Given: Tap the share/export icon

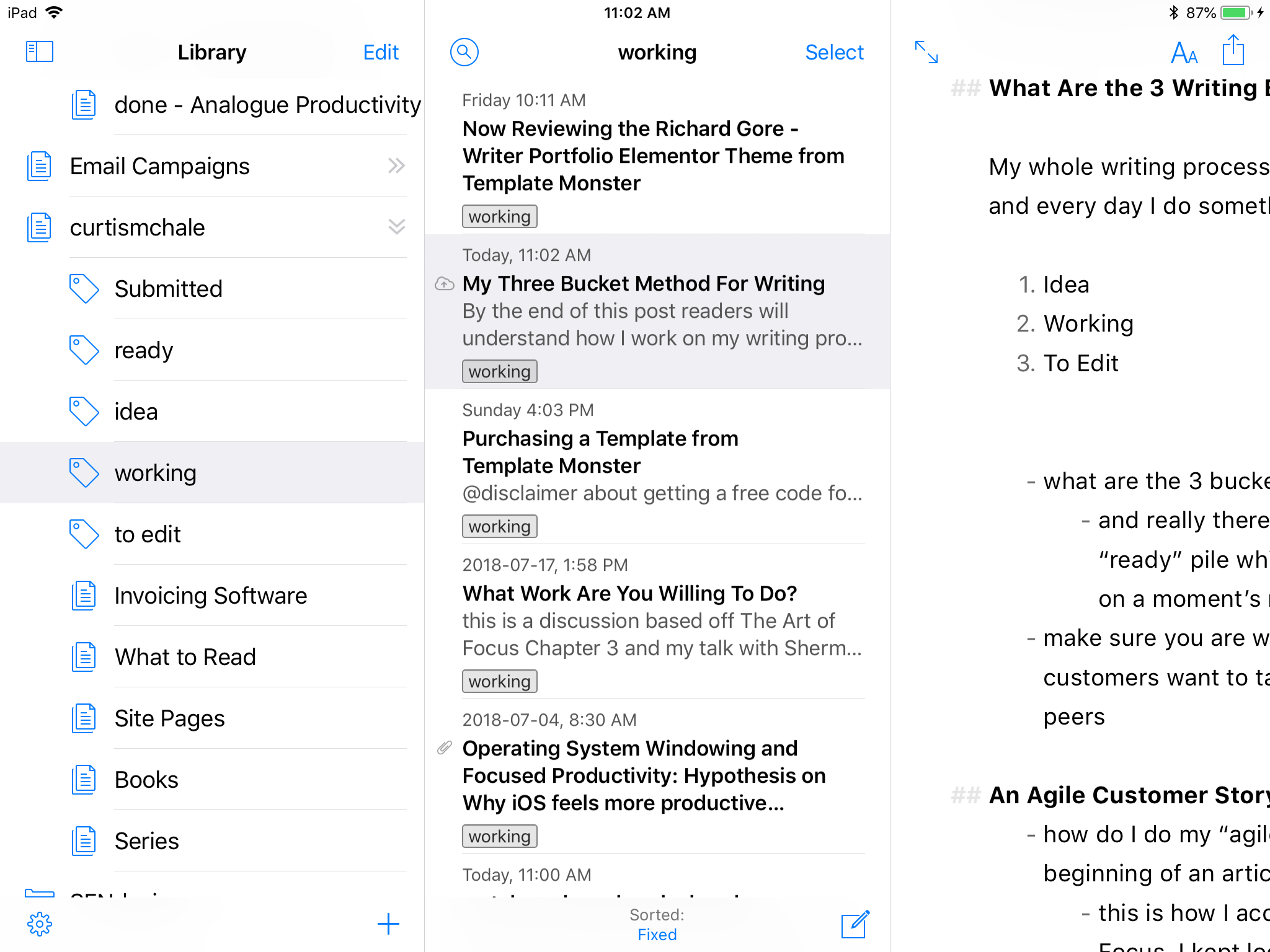Looking at the screenshot, I should [x=1233, y=51].
